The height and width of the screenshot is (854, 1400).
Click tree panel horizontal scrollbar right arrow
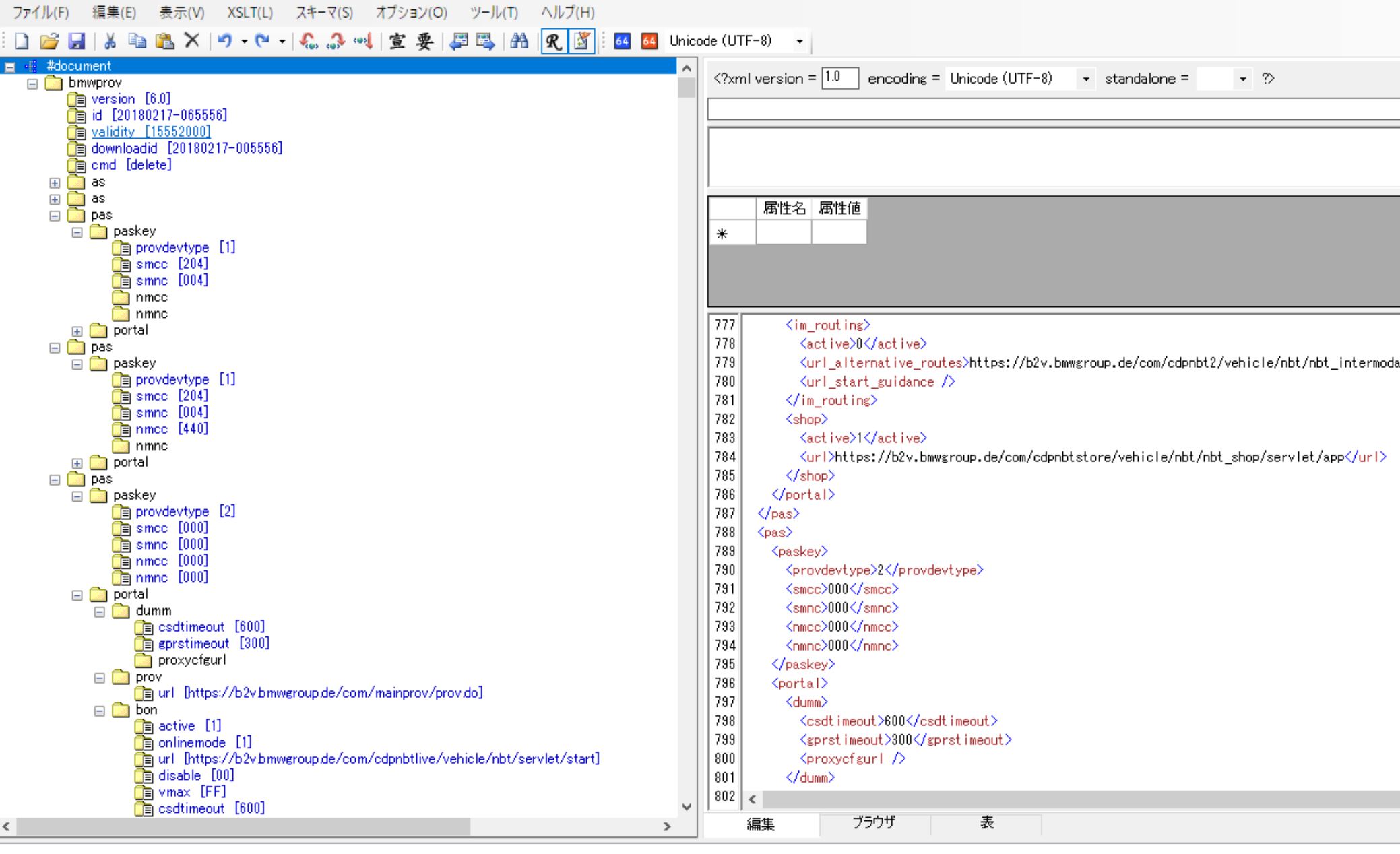(667, 827)
